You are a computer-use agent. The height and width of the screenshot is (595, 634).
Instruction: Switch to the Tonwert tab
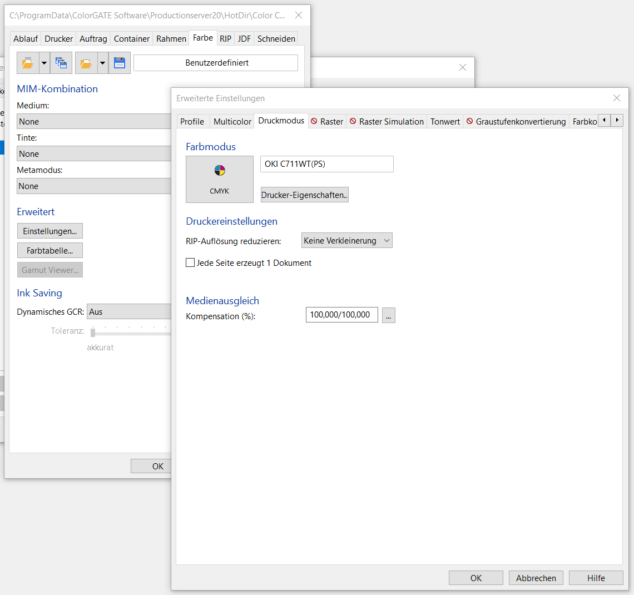(x=445, y=121)
